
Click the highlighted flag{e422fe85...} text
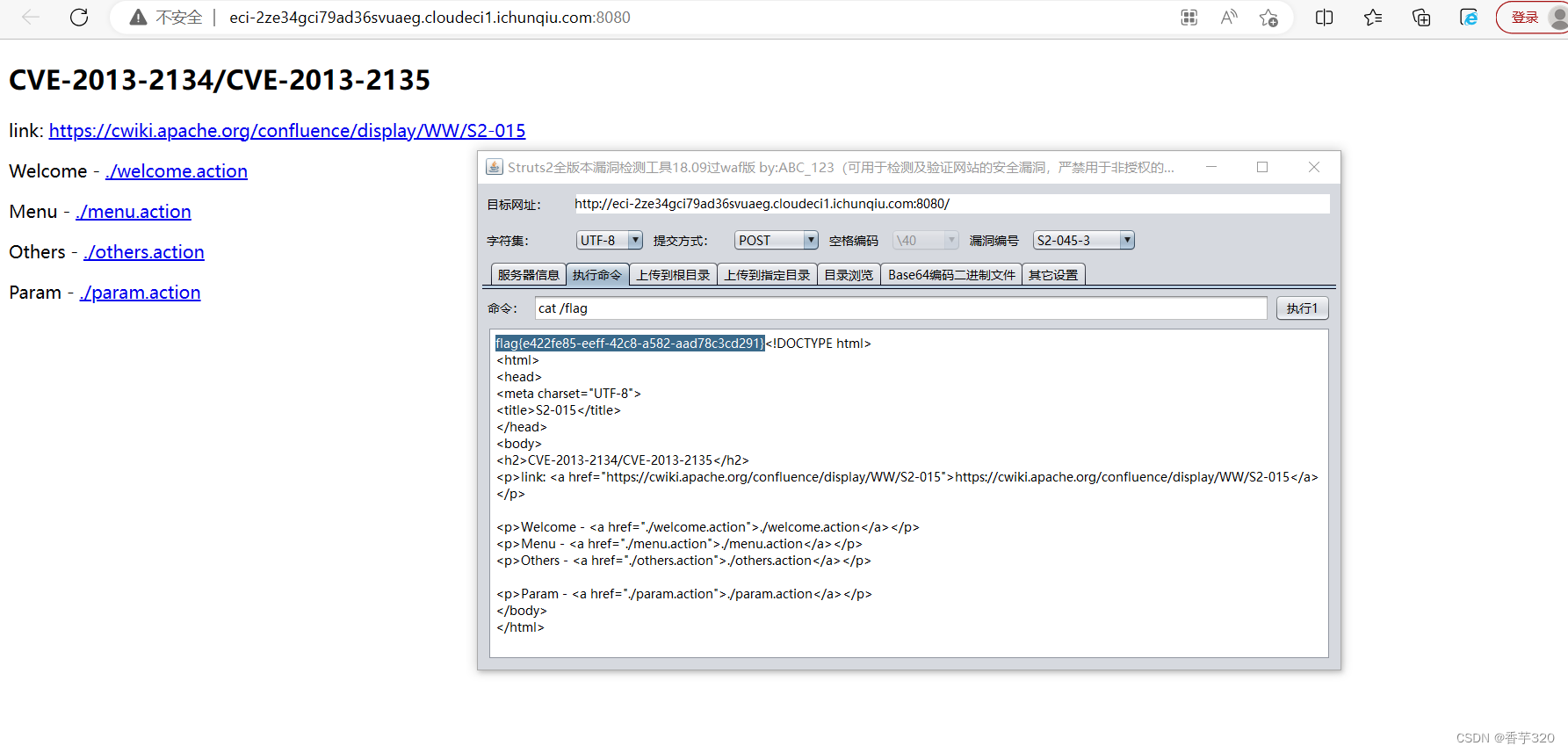pos(630,344)
